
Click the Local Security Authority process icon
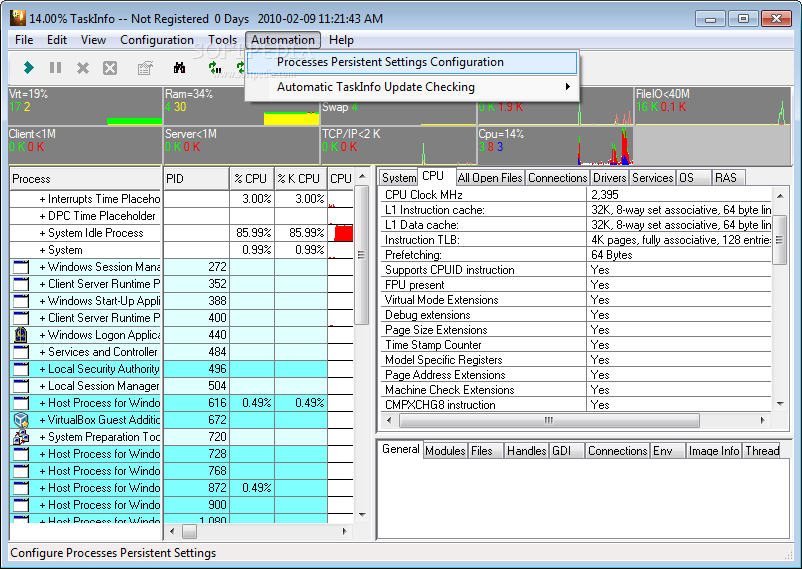pyautogui.click(x=21, y=369)
